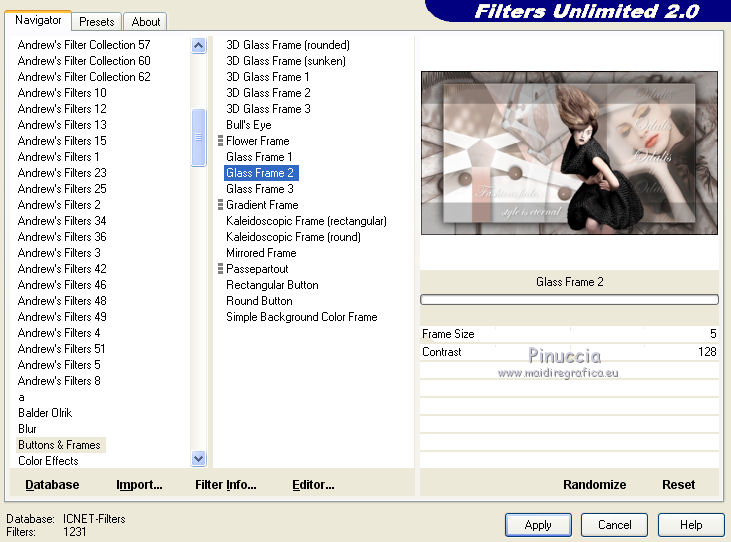Screen dimensions: 731x542
Task: Adjust the Contrast slider
Action: pos(569,352)
